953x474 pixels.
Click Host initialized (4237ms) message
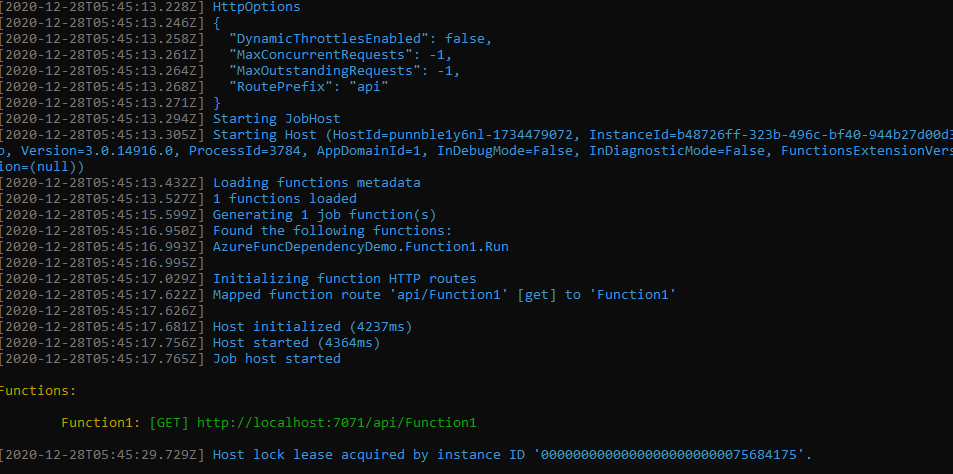312,327
